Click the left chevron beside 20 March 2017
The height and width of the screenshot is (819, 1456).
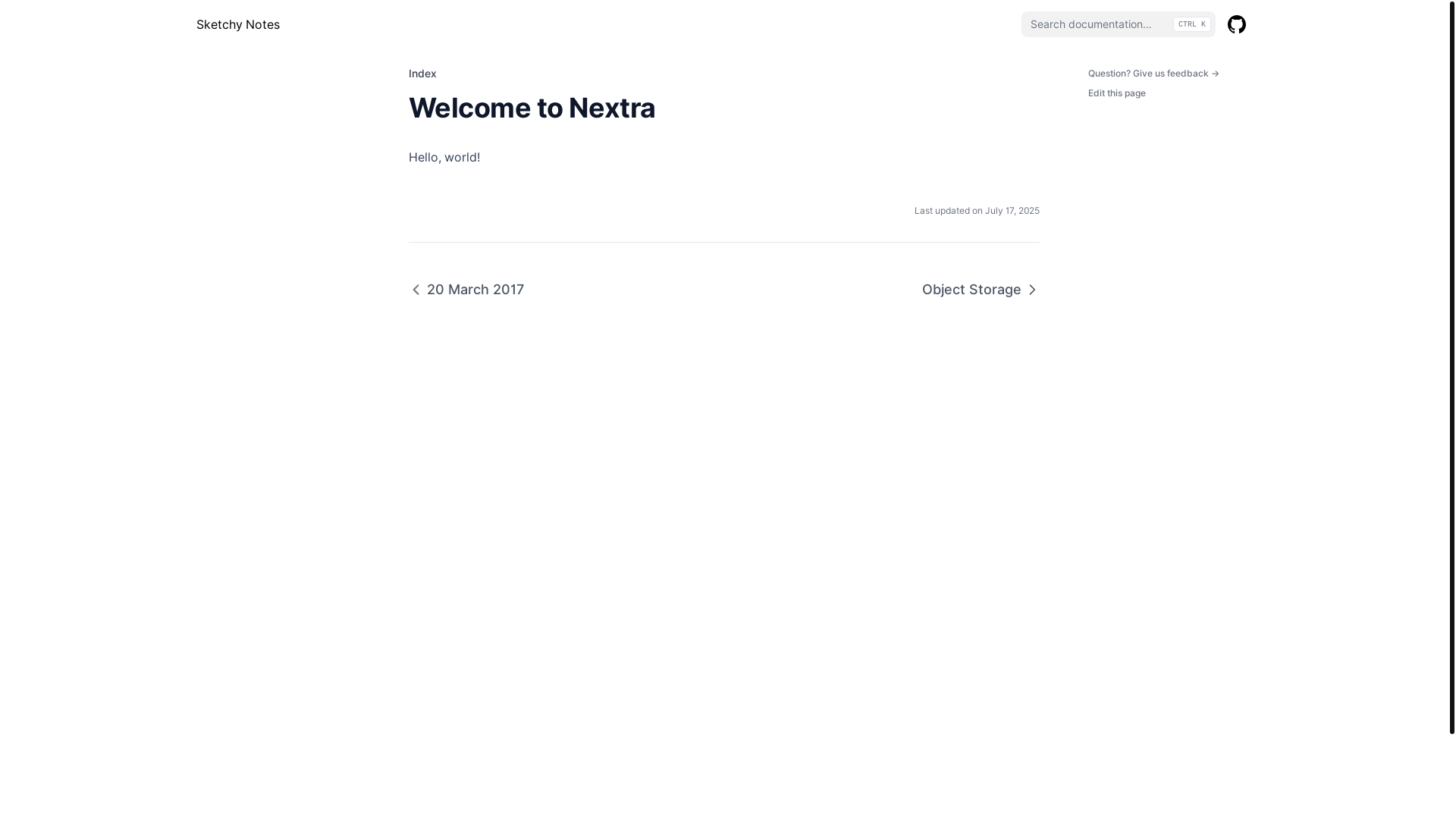tap(416, 290)
